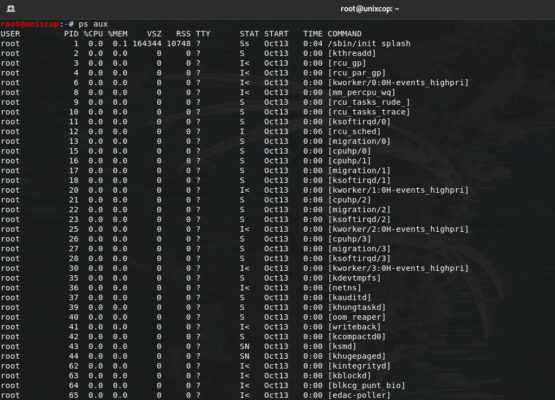Click the VSZ value 164344
Viewport: 555px width, 400px height.
pos(147,44)
